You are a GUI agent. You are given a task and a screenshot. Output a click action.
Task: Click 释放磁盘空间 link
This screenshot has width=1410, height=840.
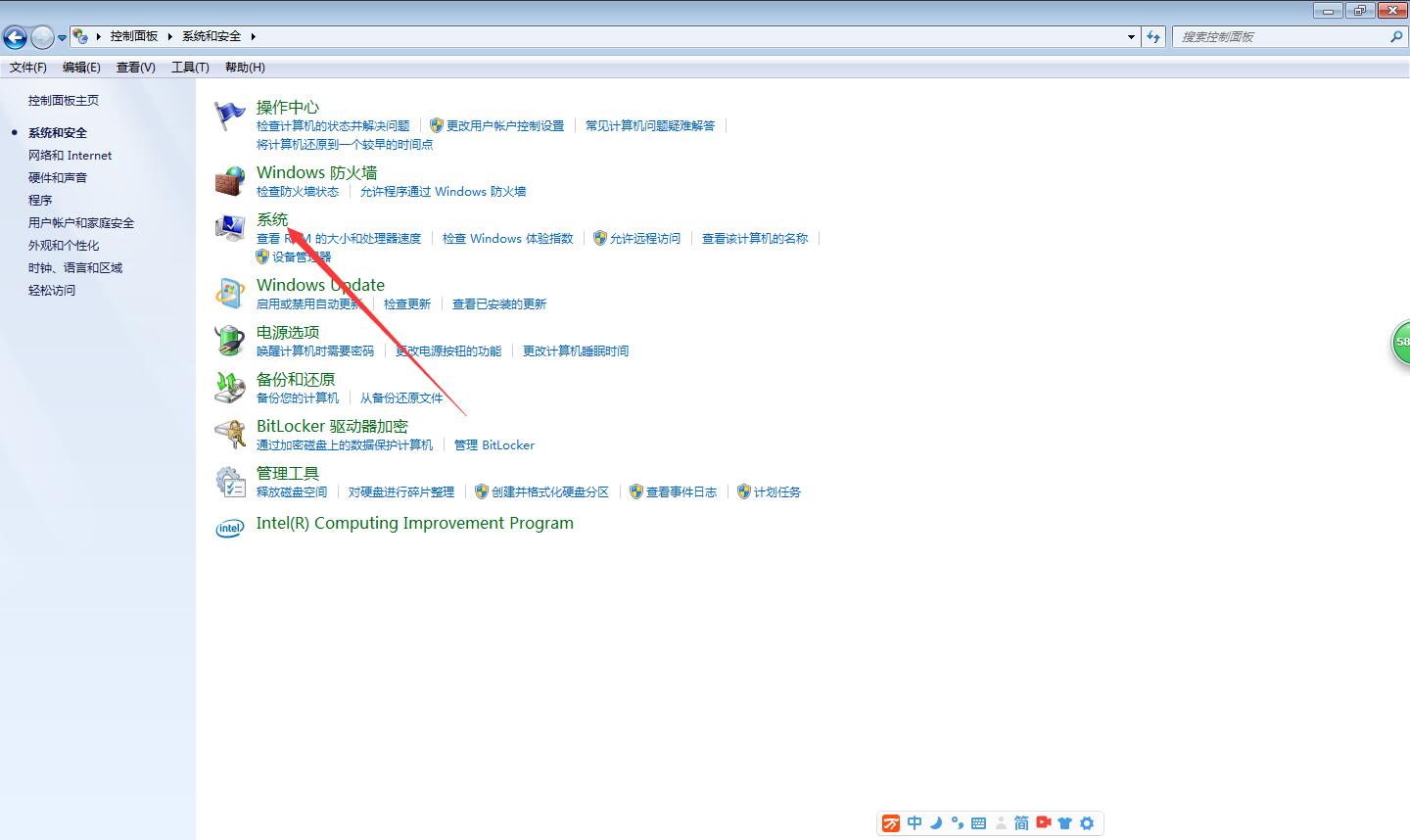click(292, 492)
